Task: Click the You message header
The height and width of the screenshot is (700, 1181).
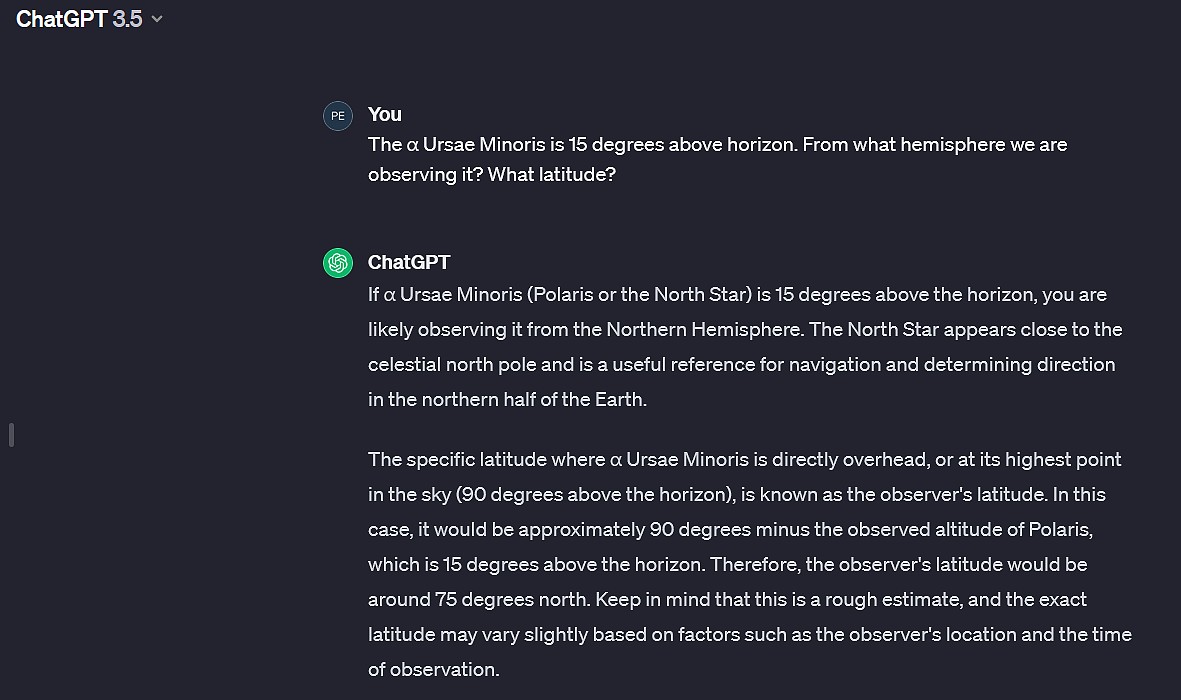Action: tap(385, 115)
